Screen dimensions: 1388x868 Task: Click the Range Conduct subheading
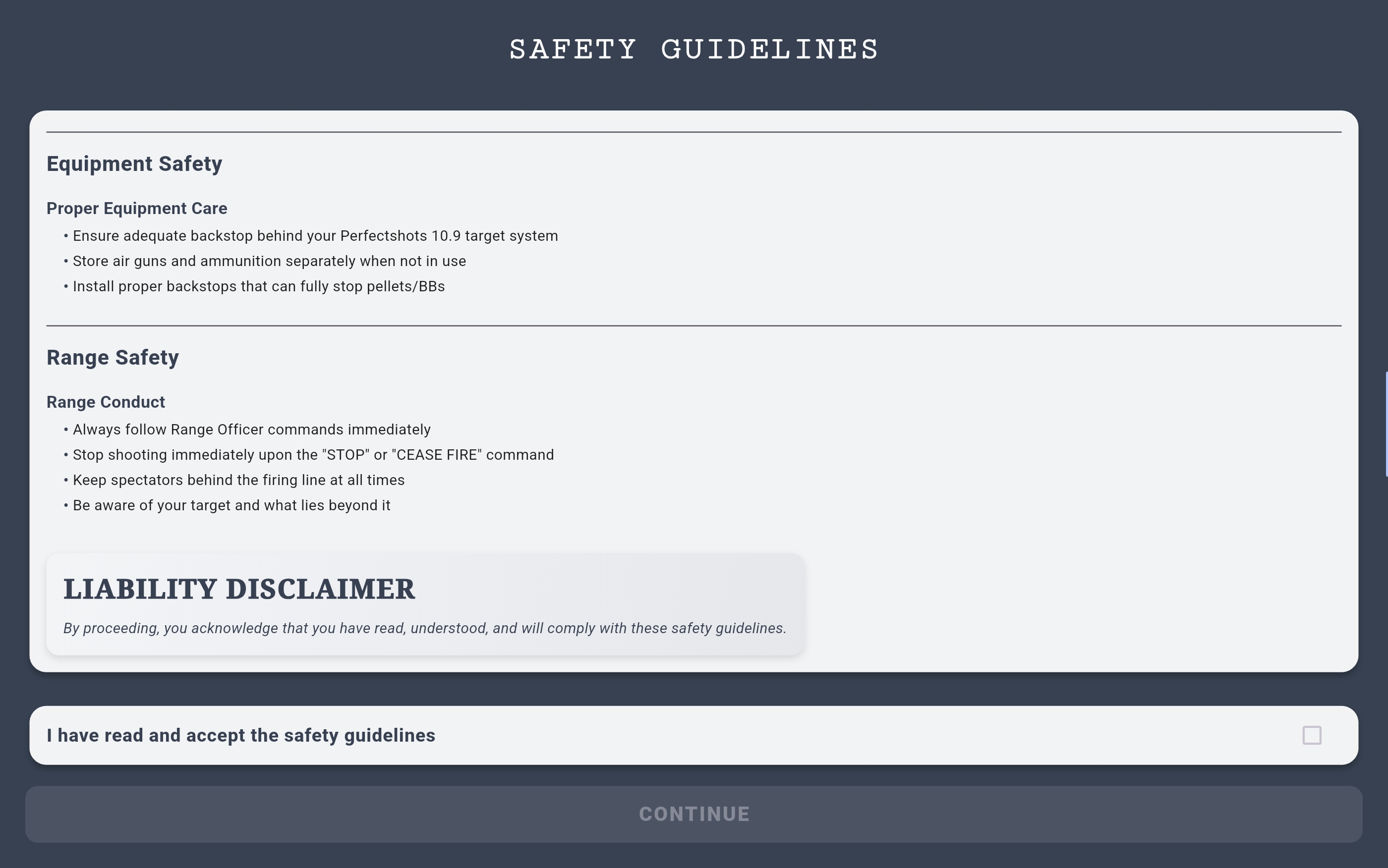(106, 402)
